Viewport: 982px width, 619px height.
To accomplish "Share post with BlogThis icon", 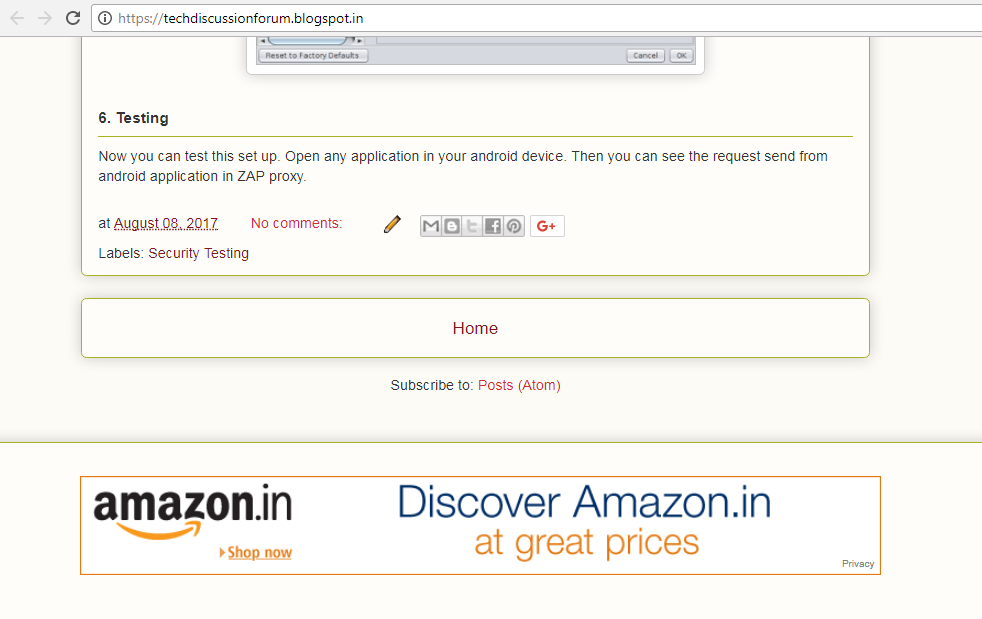I will (x=452, y=226).
